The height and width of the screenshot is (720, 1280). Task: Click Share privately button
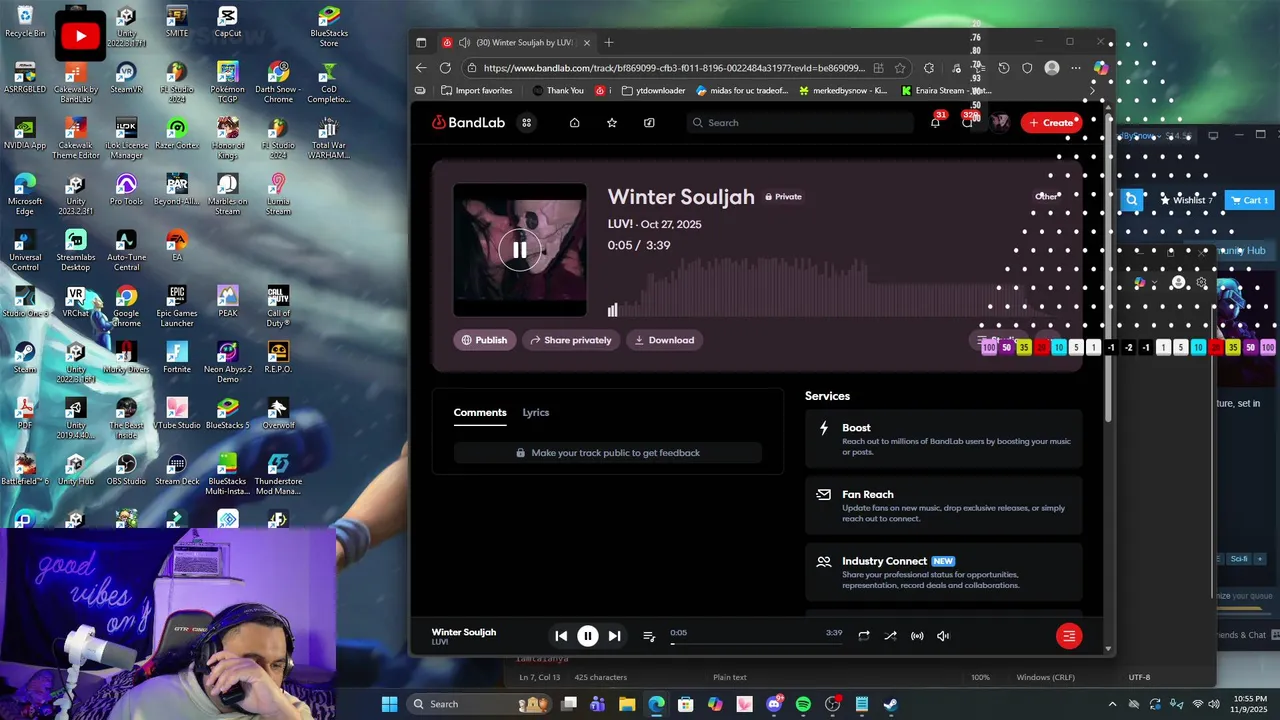point(571,340)
